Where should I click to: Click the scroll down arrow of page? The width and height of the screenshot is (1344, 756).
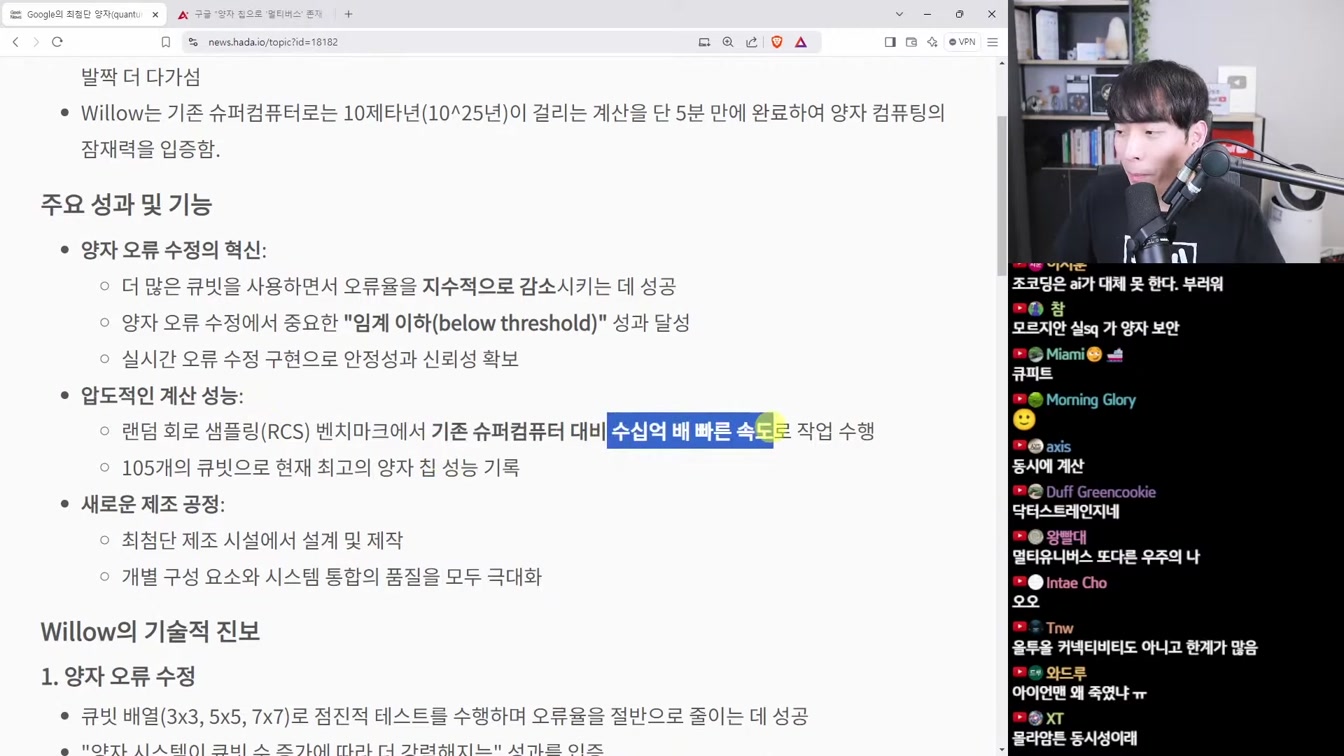1002,749
